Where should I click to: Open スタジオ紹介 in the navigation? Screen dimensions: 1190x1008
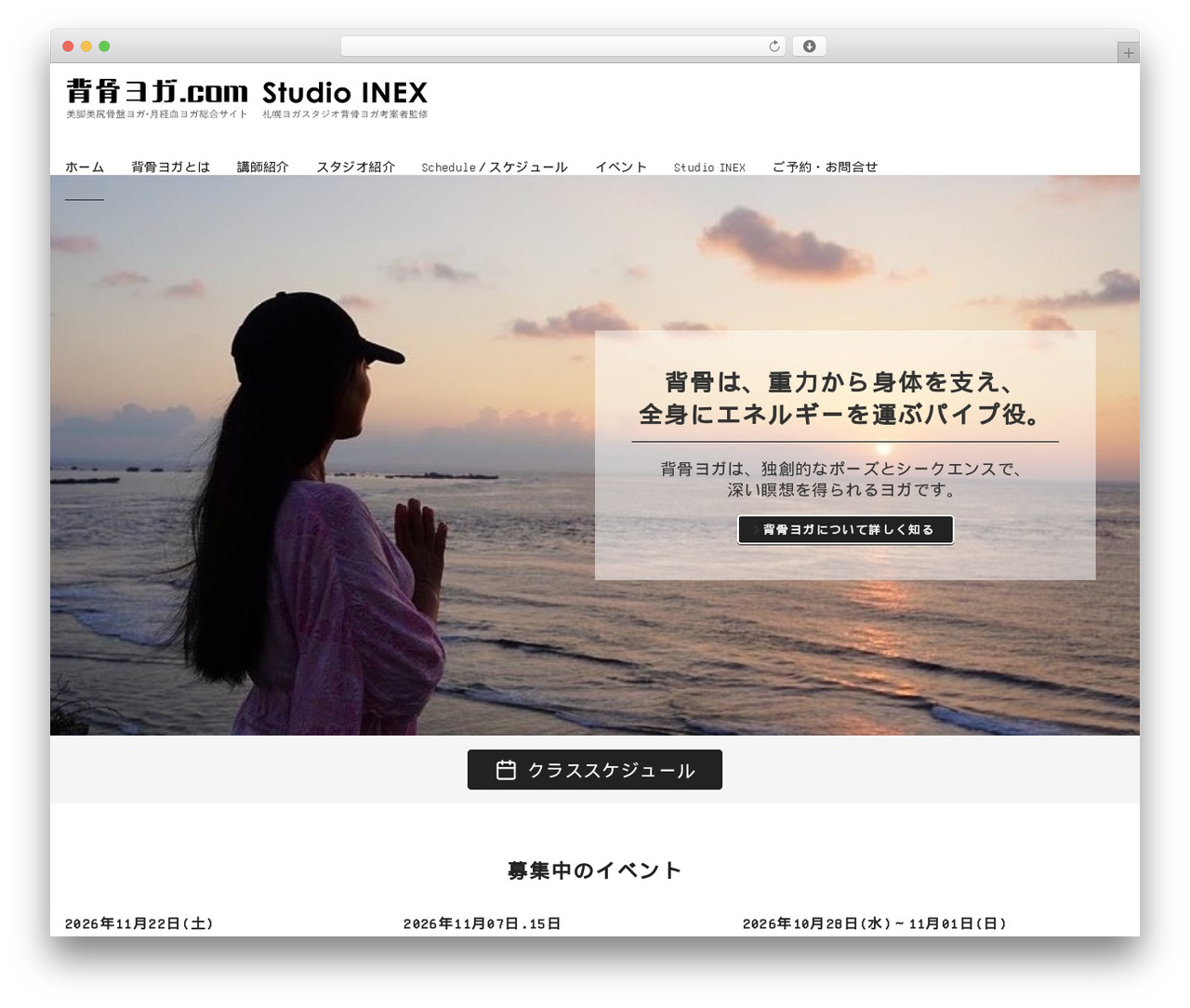coord(356,167)
